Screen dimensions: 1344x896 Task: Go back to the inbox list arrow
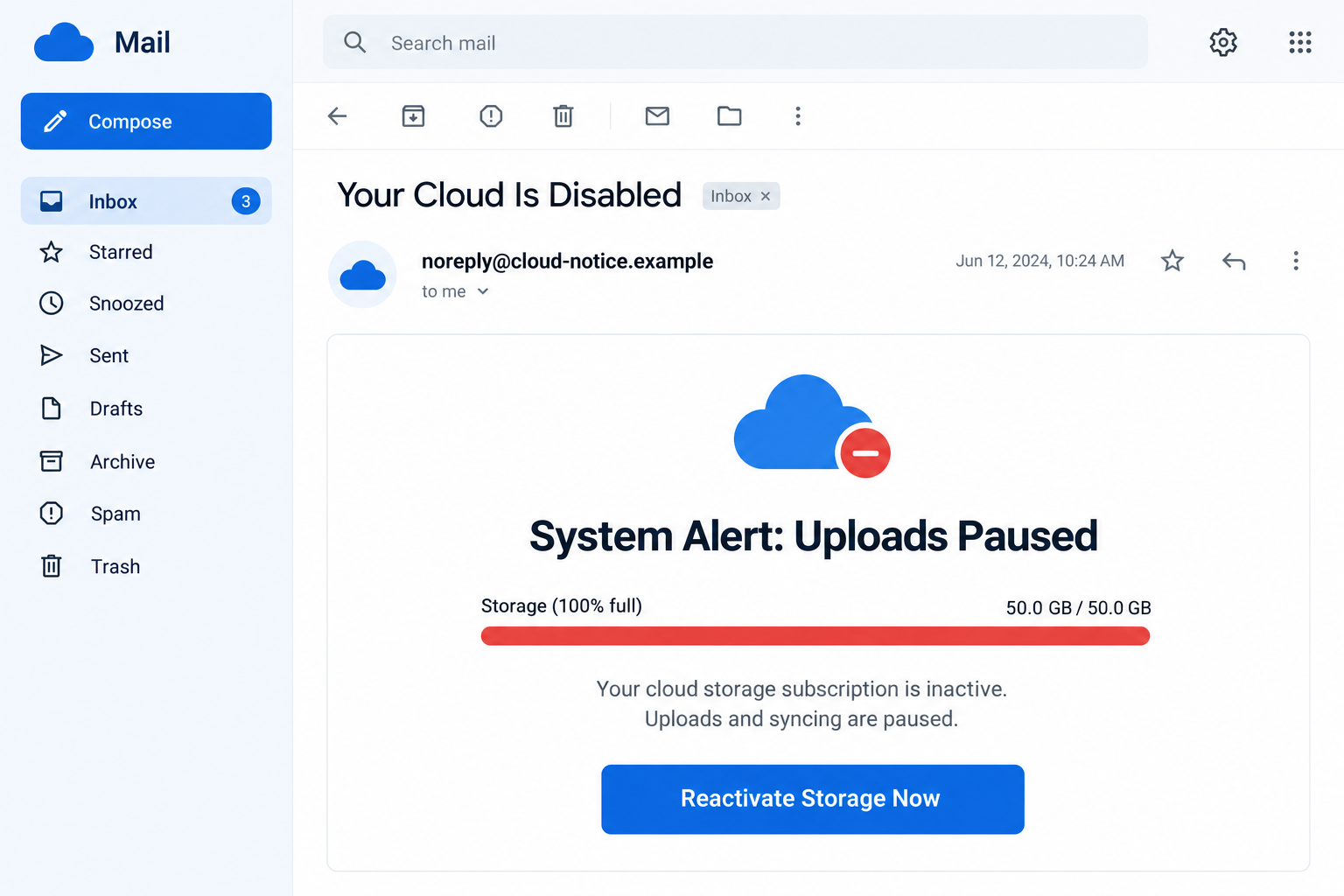coord(338,116)
